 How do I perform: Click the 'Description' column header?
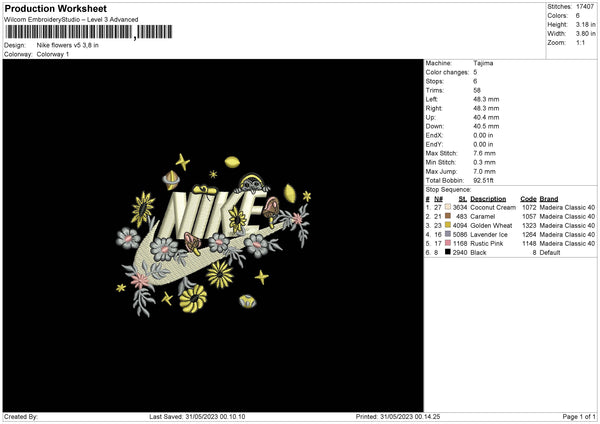[488, 199]
